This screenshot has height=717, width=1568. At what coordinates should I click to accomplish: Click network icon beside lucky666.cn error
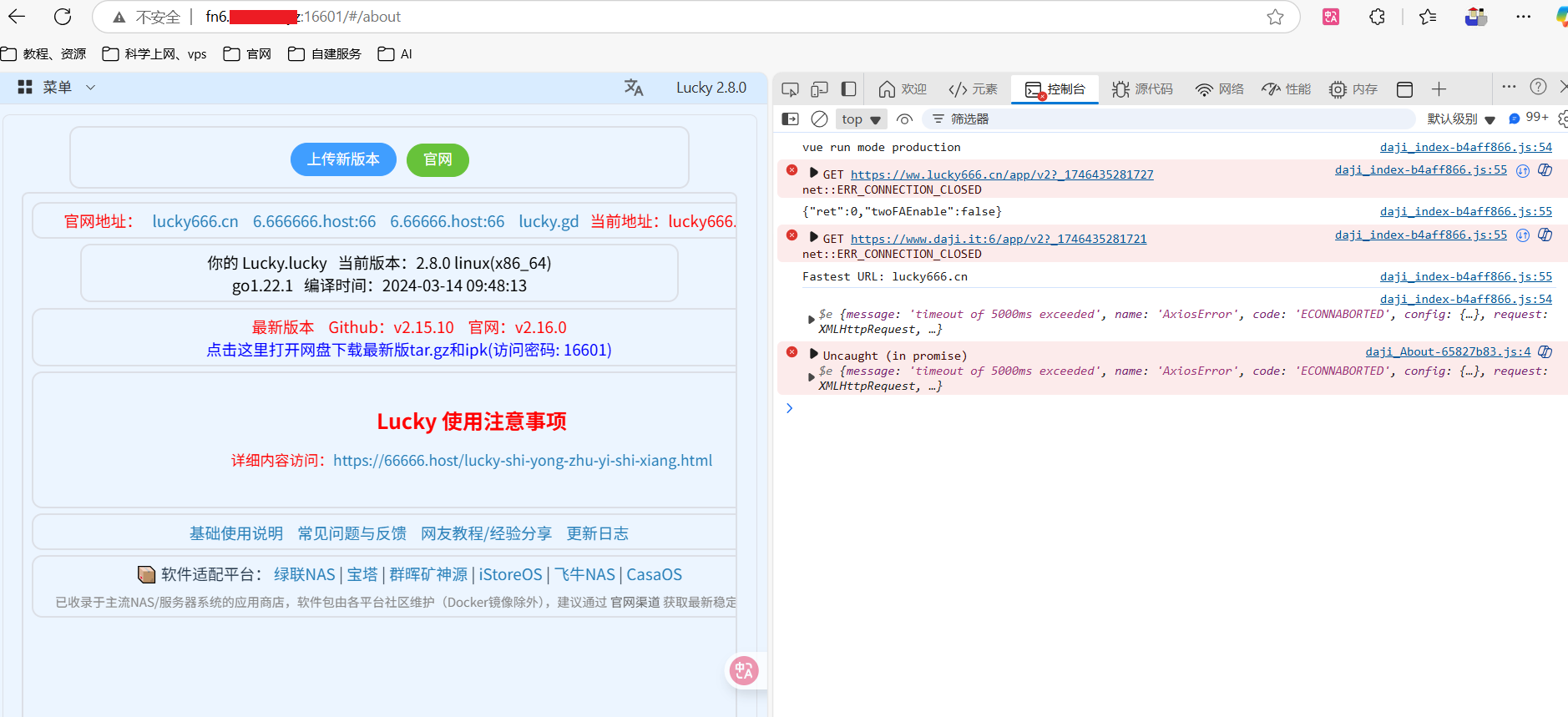point(1523,170)
